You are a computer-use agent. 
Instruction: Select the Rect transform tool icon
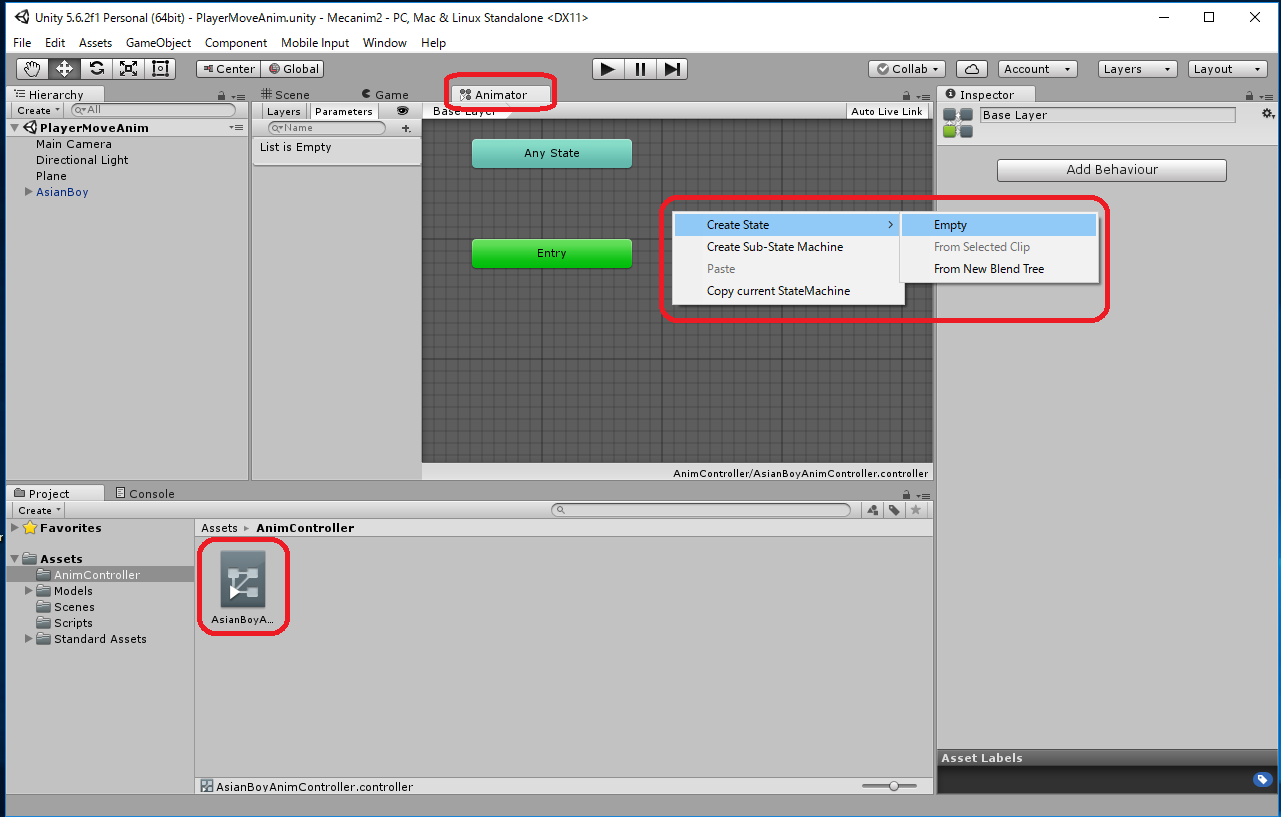tap(160, 69)
